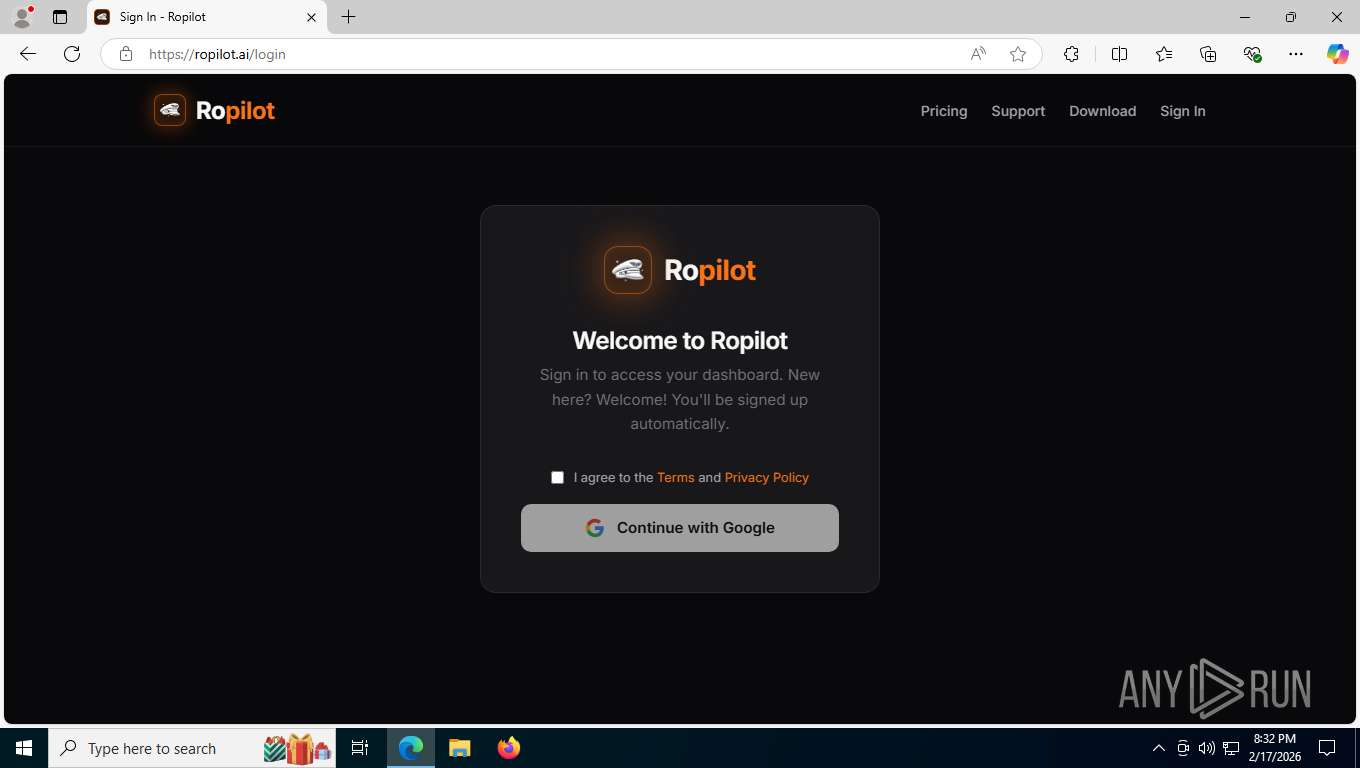Screen dimensions: 1360x768
Task: Open volume control in system tray
Action: (x=1207, y=748)
